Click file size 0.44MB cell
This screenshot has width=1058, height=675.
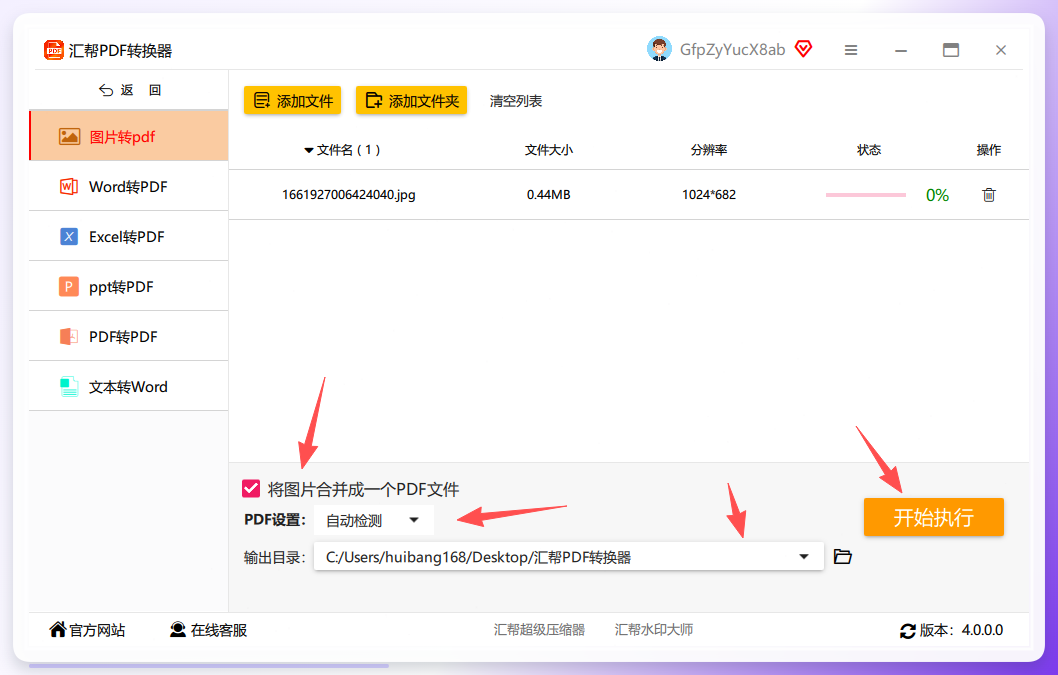[x=549, y=195]
